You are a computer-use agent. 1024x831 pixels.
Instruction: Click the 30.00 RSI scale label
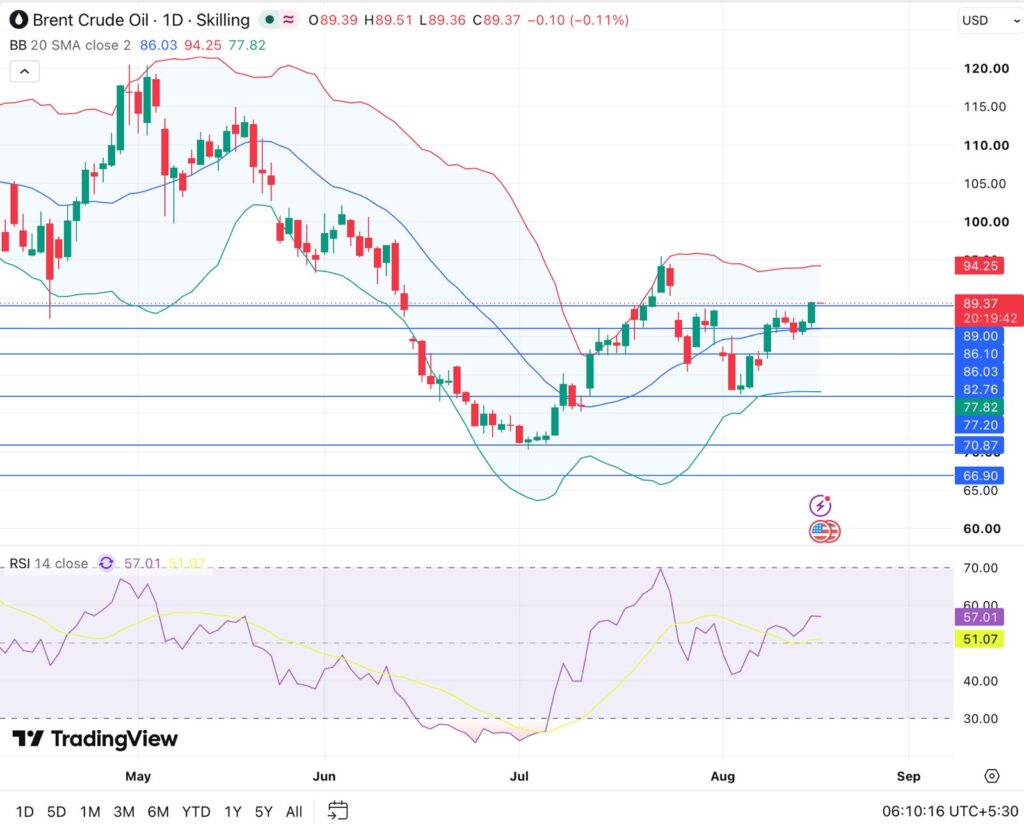click(x=980, y=719)
